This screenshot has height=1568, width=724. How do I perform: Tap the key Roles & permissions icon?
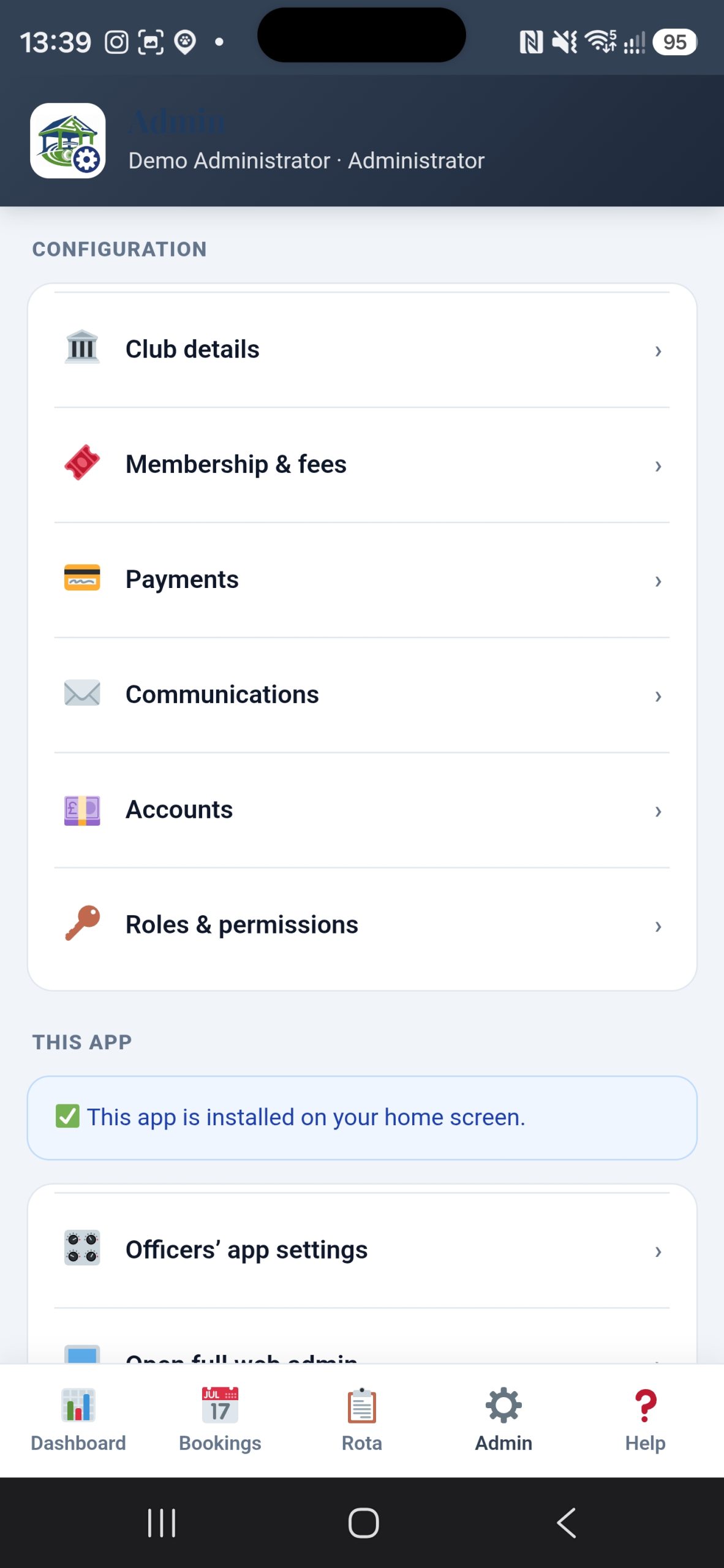tap(82, 923)
